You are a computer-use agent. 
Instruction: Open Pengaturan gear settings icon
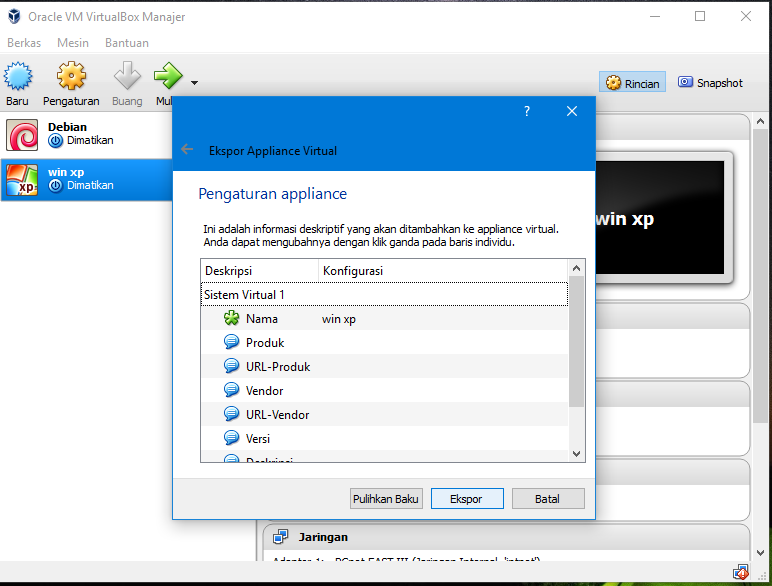click(71, 76)
